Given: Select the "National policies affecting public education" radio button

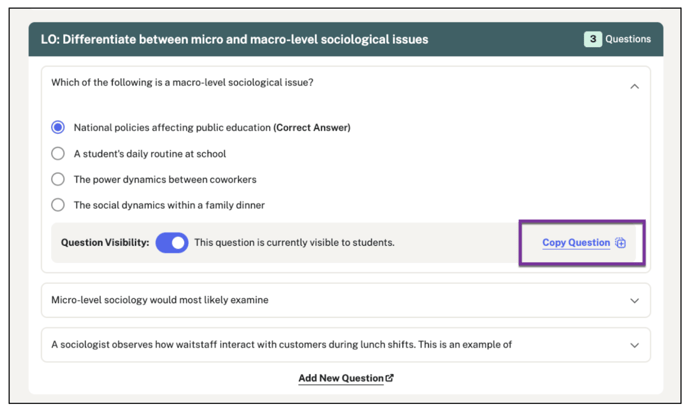Looking at the screenshot, I should tap(58, 128).
